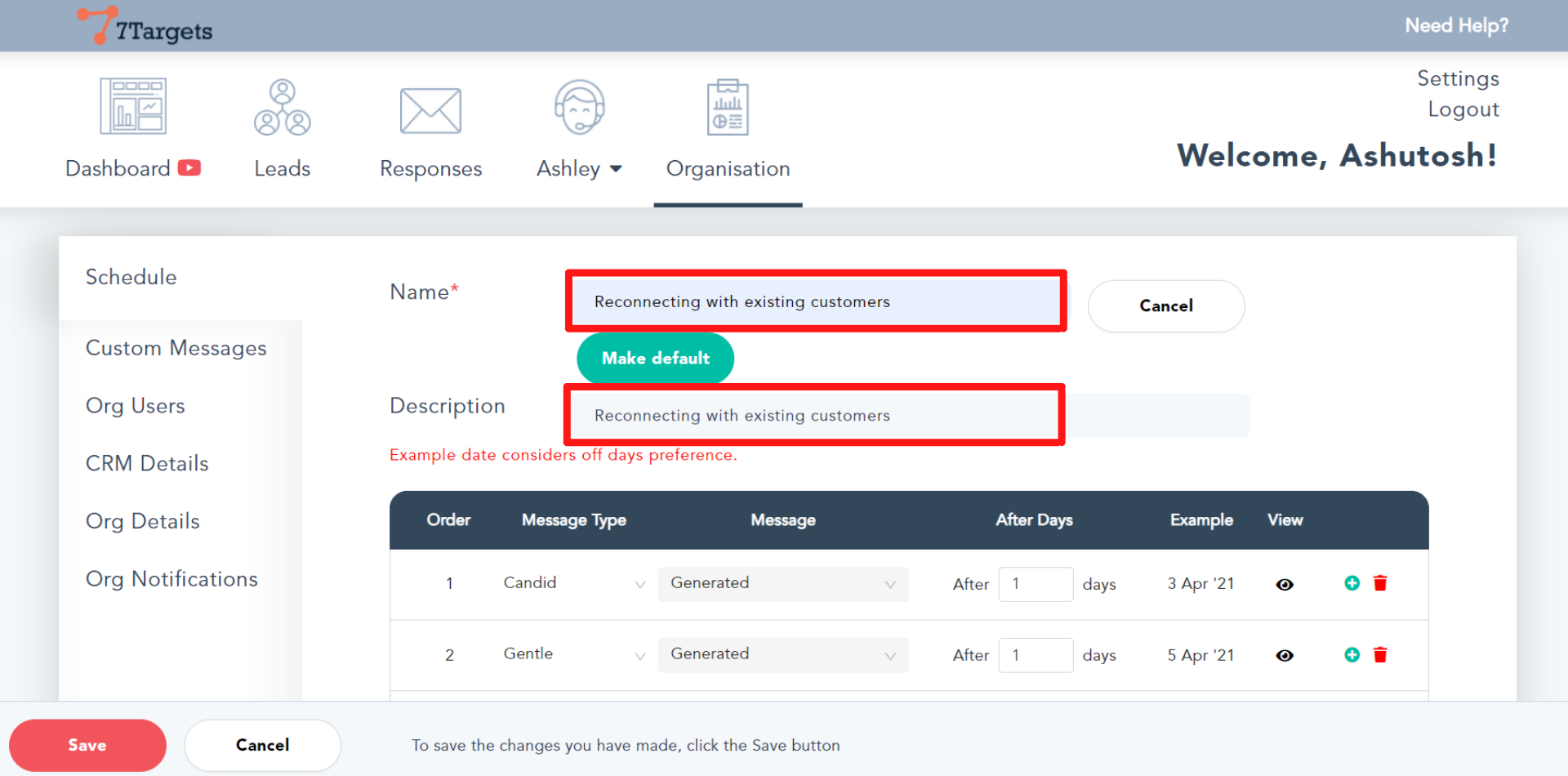Open the Candid message type dropdown
1568x776 pixels.
(x=573, y=583)
